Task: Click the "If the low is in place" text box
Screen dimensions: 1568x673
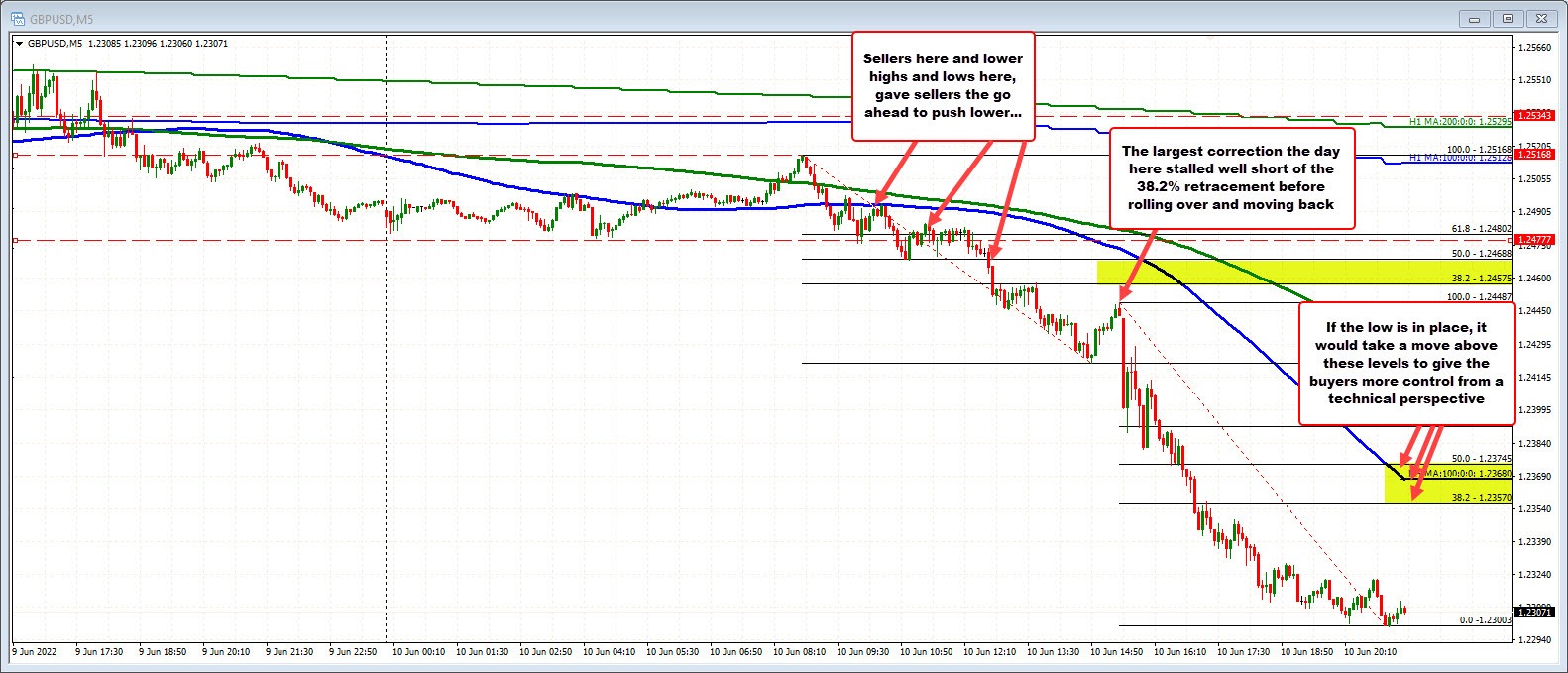Action: click(x=1405, y=363)
